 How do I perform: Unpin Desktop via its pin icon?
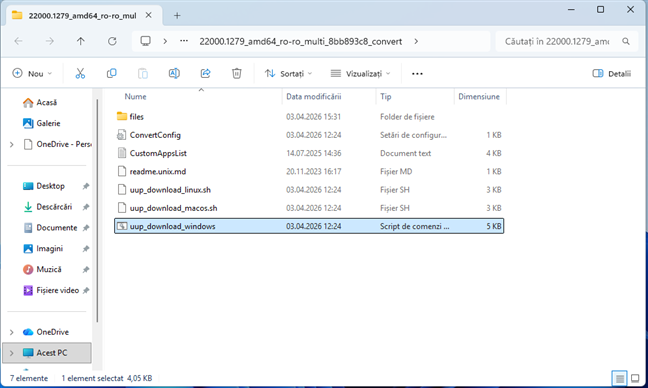86,186
